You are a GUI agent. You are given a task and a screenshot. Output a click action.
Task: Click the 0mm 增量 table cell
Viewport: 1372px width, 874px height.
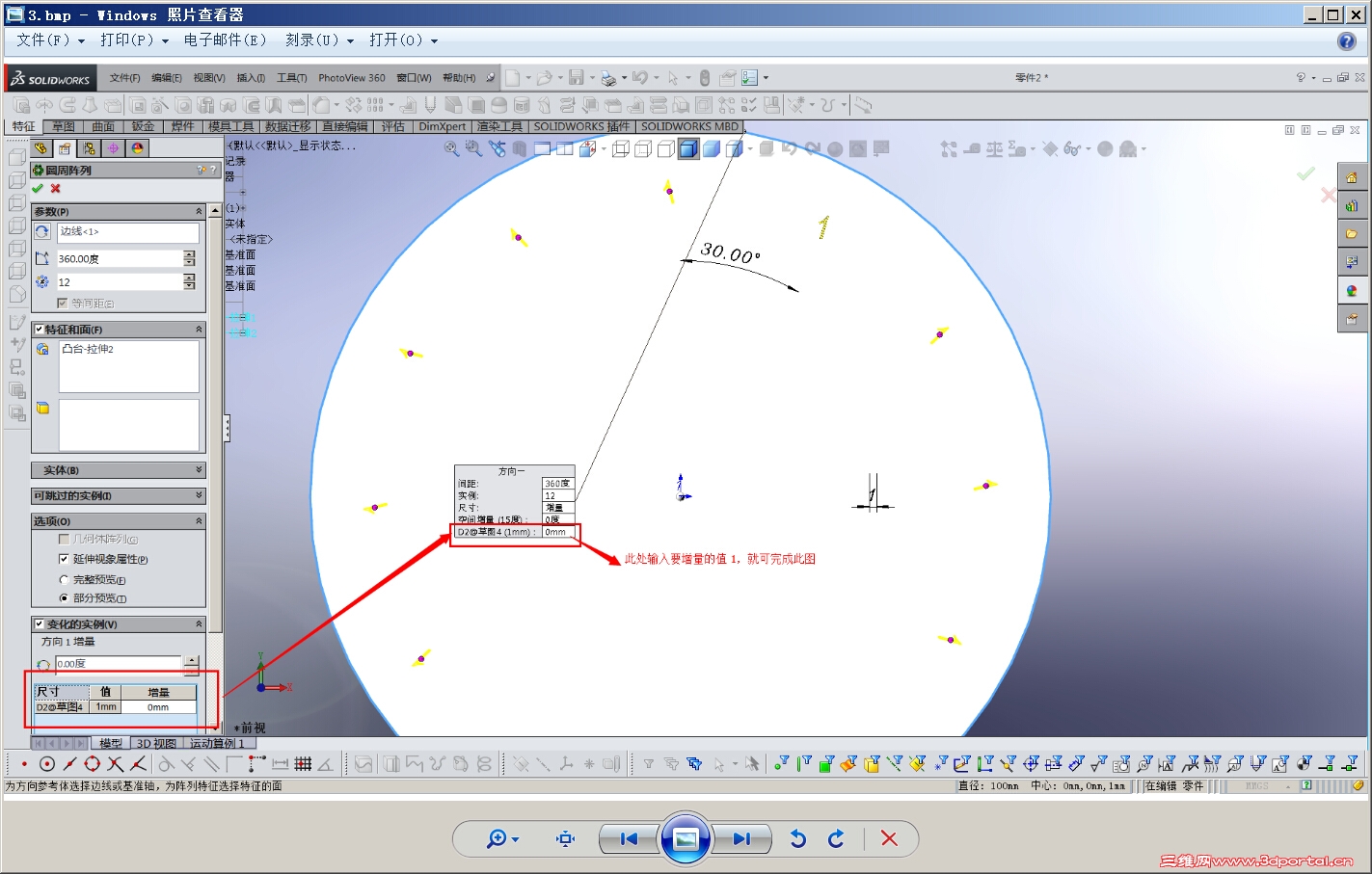coord(158,707)
